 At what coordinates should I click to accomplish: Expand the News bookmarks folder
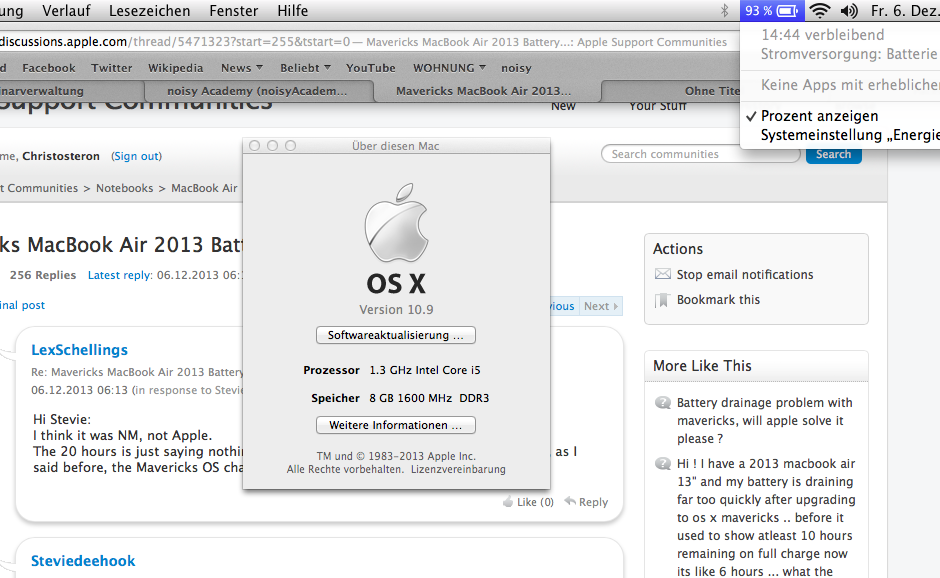pos(242,68)
